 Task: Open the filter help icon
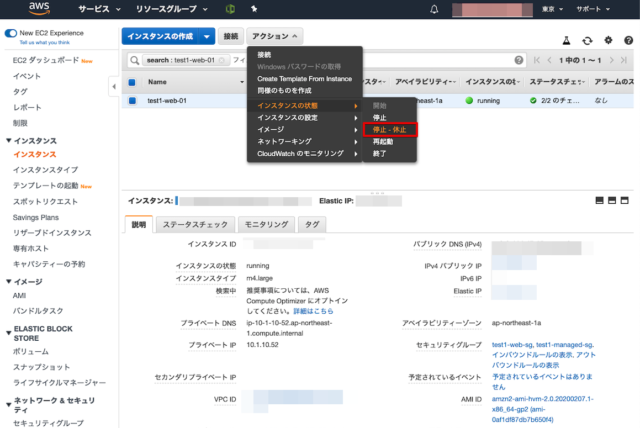pyautogui.click(x=518, y=60)
